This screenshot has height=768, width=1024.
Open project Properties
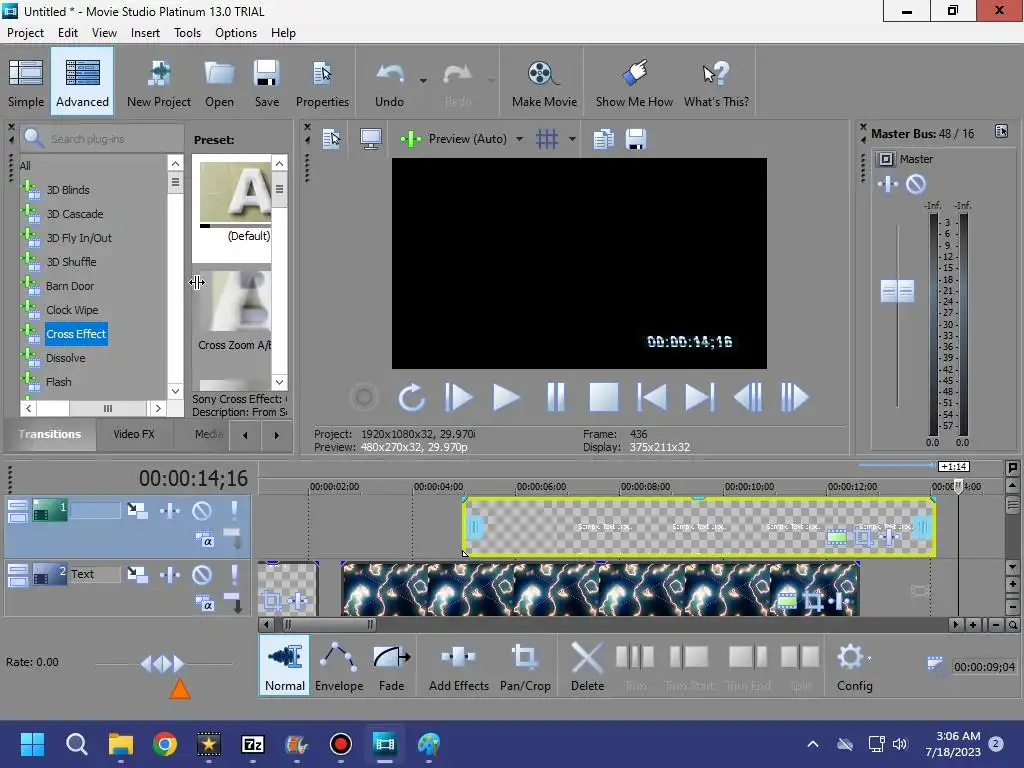tap(322, 82)
